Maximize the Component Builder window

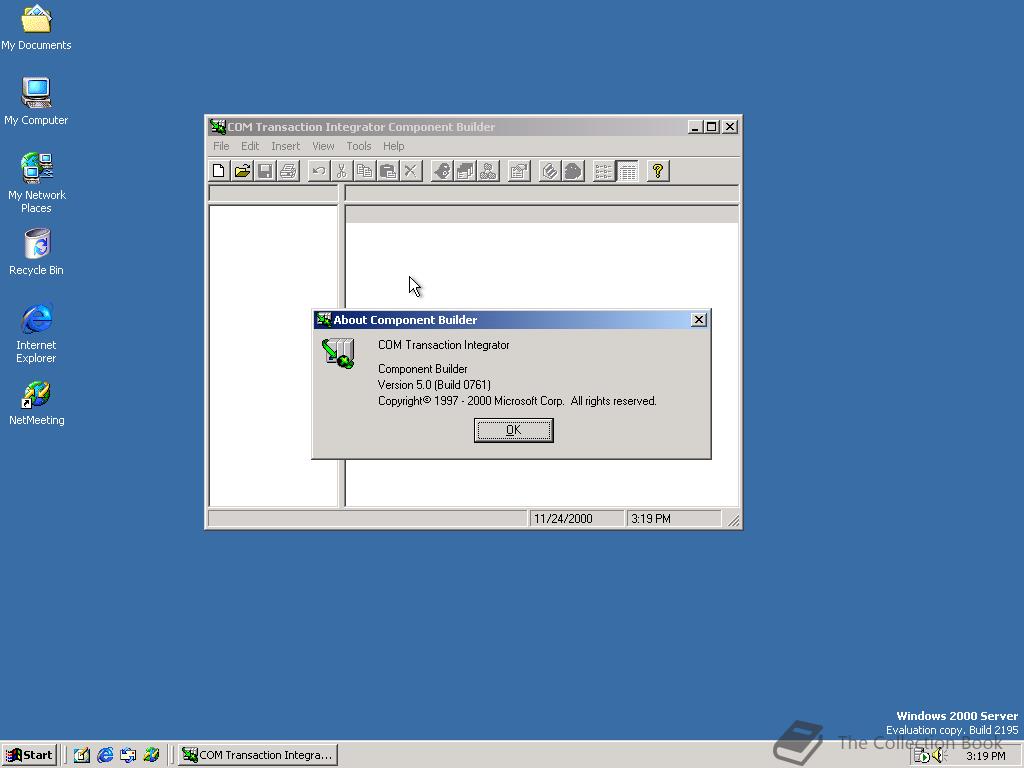pyautogui.click(x=712, y=127)
